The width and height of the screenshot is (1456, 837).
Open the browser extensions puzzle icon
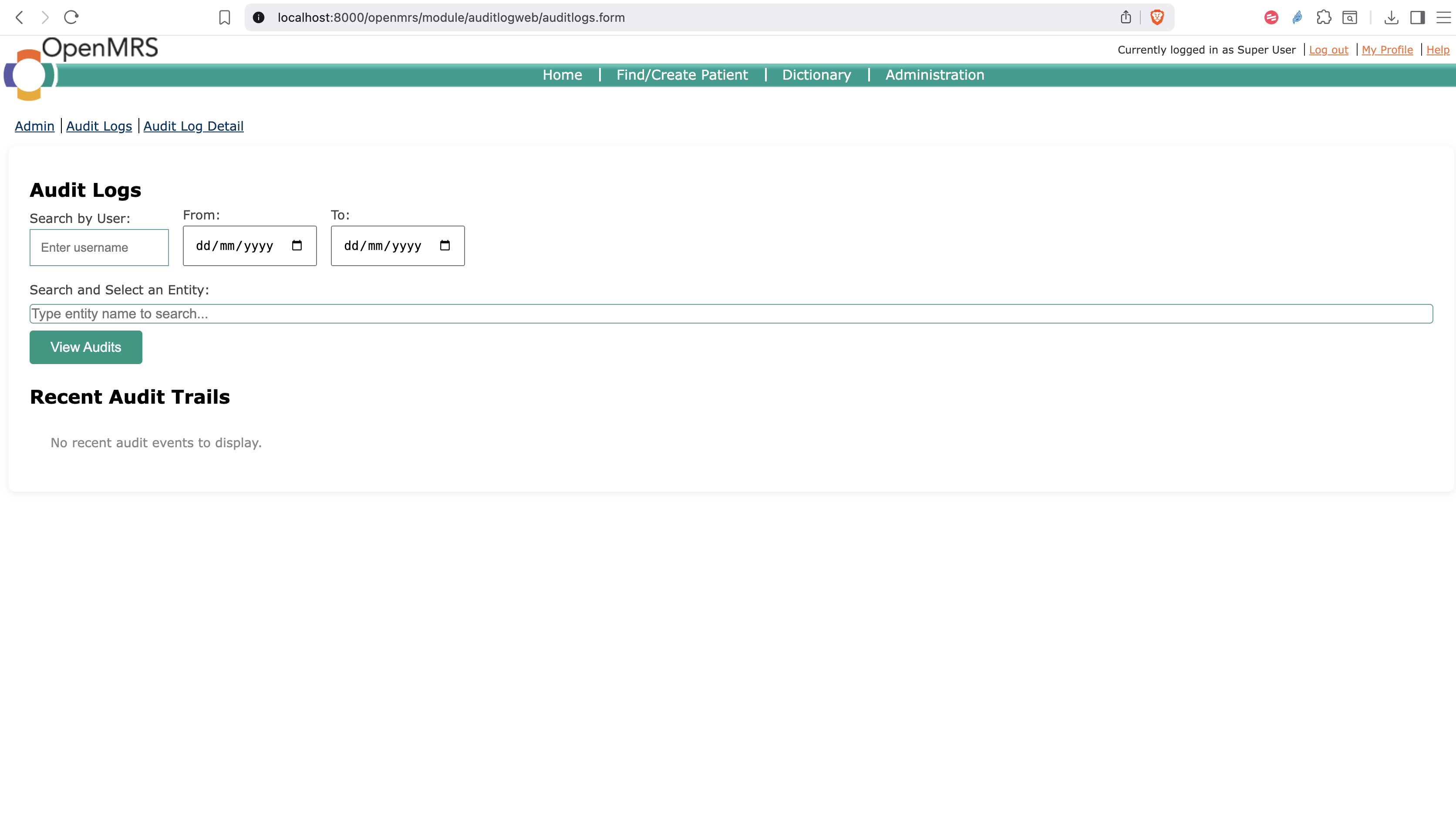[x=1323, y=17]
